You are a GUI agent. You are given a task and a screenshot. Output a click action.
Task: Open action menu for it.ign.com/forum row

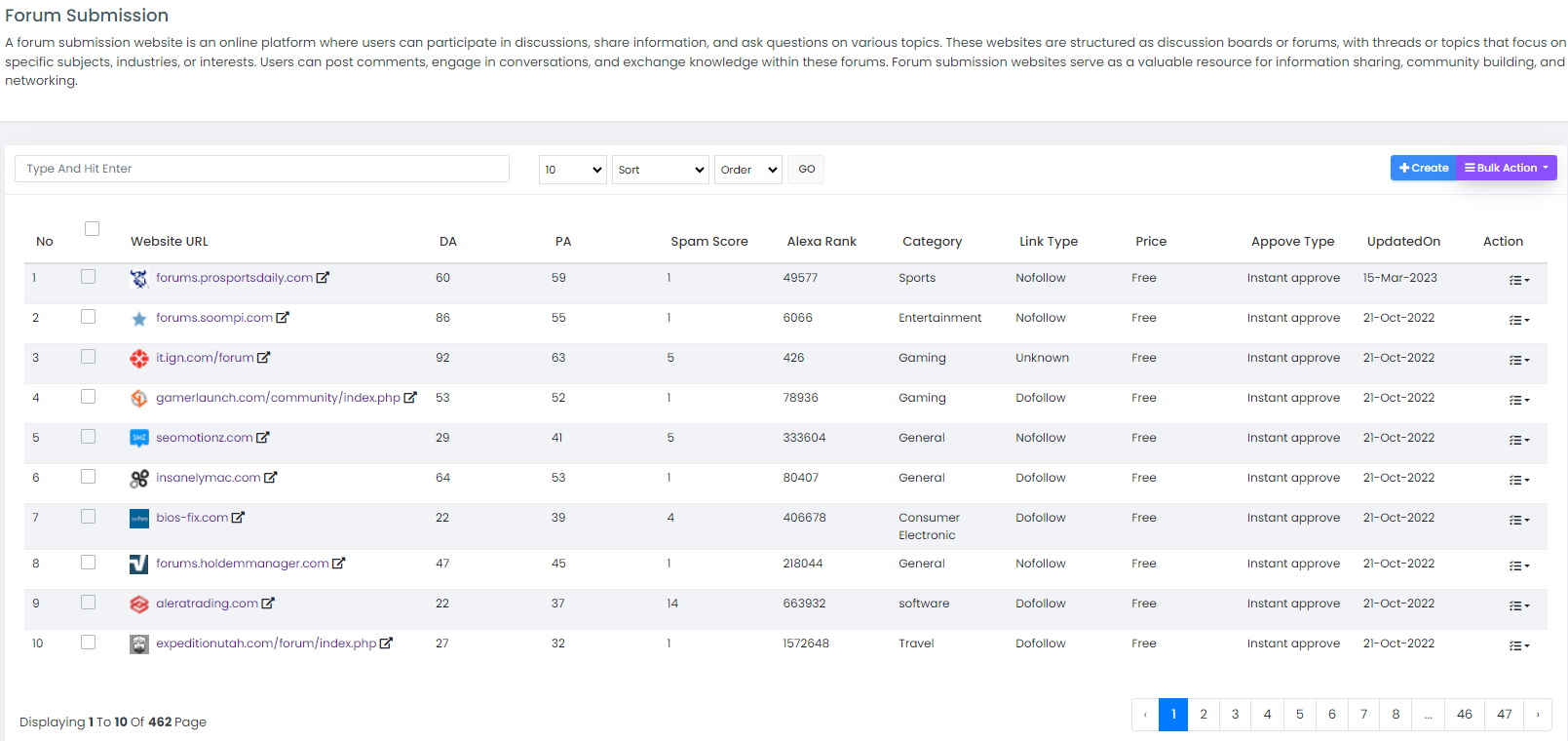[1519, 360]
